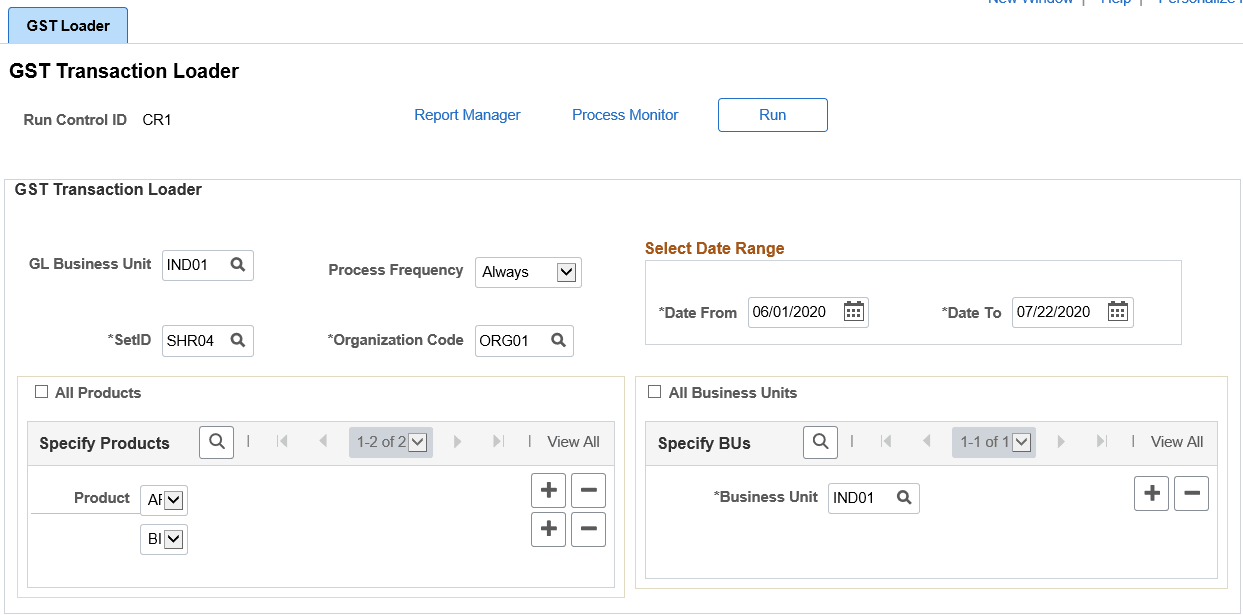Click the Run button
This screenshot has width=1243, height=615.
pos(772,114)
